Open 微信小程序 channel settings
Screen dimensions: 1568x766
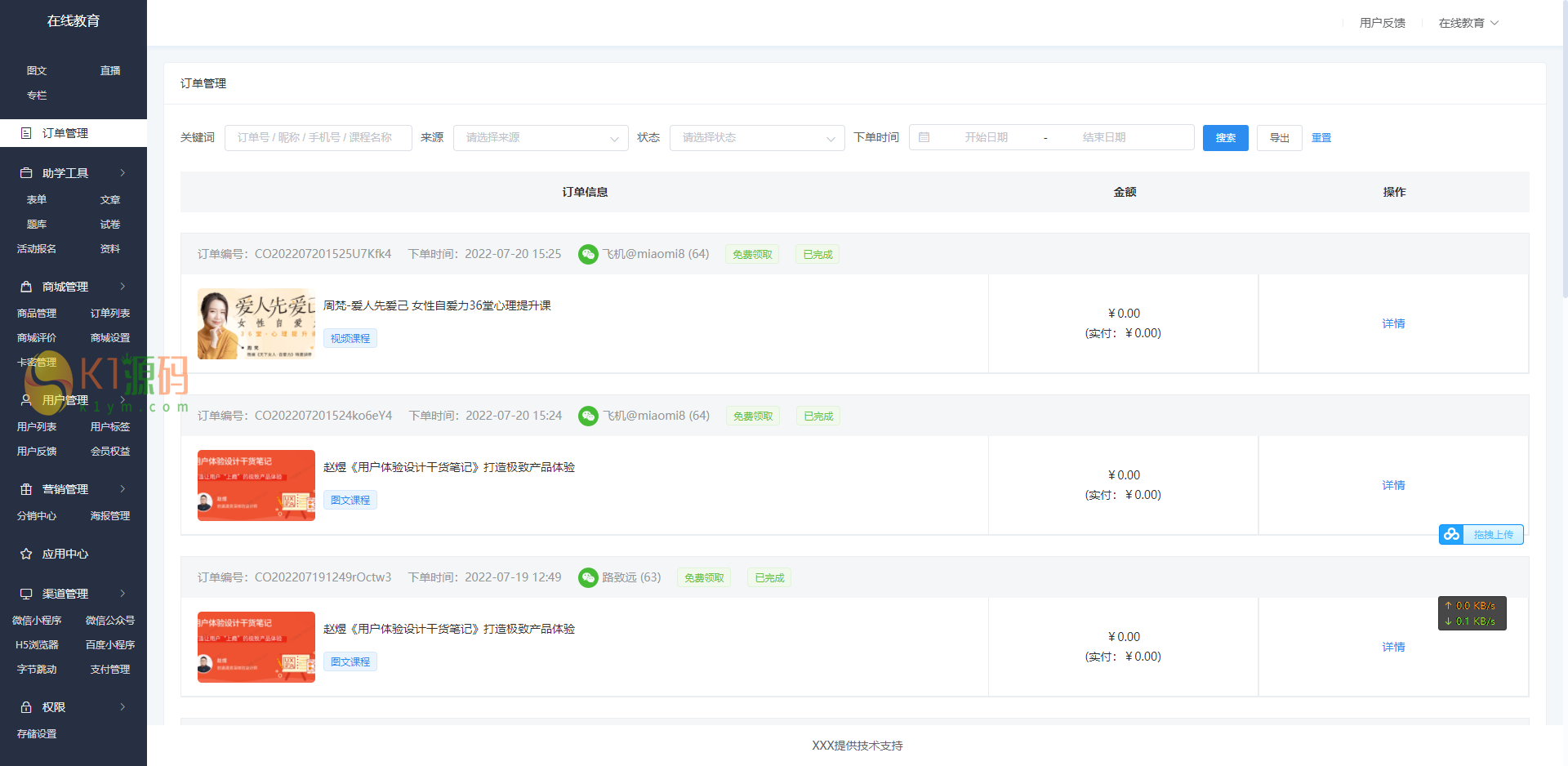tap(37, 621)
